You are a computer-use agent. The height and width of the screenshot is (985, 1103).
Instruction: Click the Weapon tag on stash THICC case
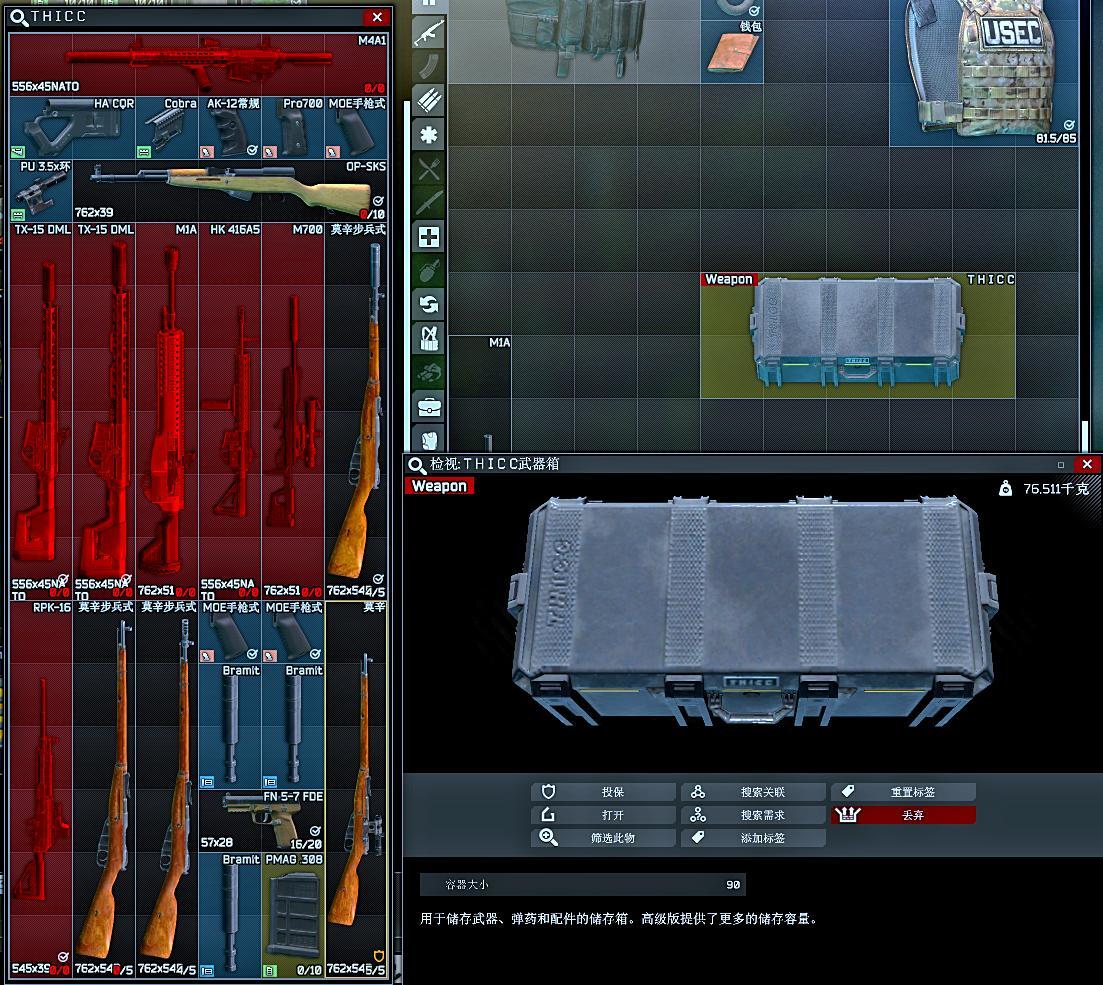pyautogui.click(x=729, y=279)
